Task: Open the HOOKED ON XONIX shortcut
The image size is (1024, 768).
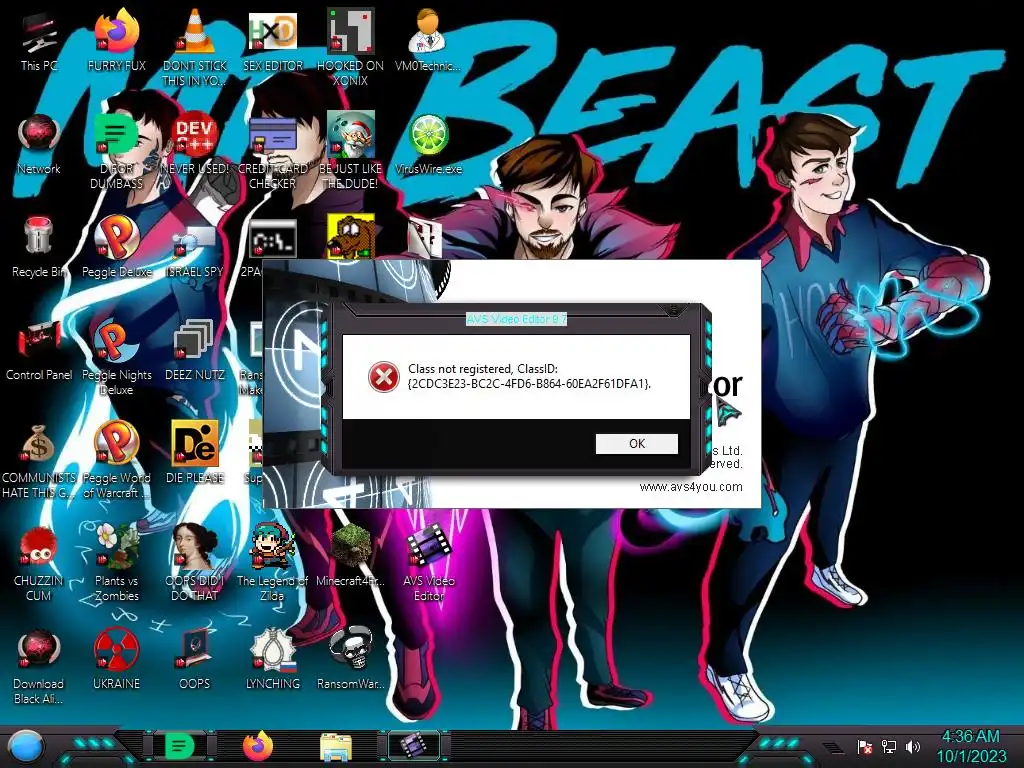Action: pos(351,47)
